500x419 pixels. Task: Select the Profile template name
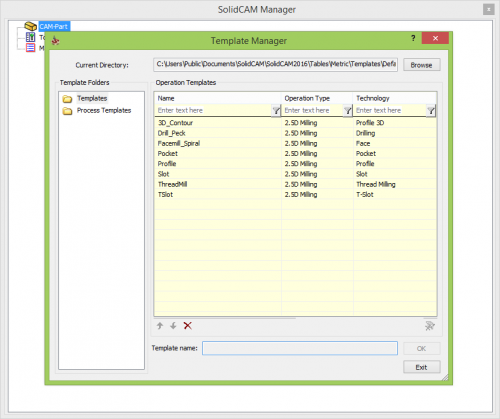pyautogui.click(x=167, y=164)
